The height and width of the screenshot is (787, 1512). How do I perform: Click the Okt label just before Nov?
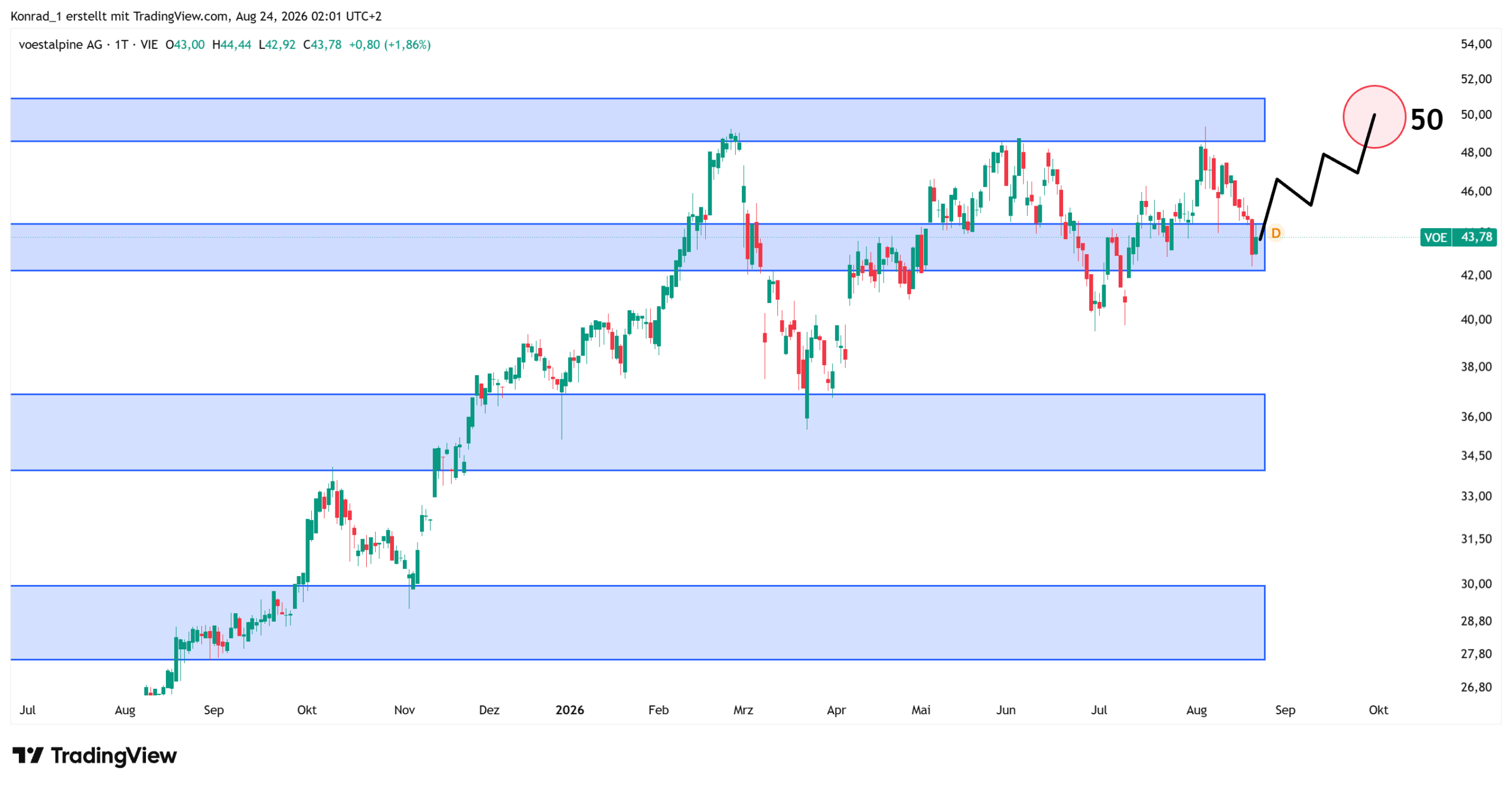click(307, 710)
